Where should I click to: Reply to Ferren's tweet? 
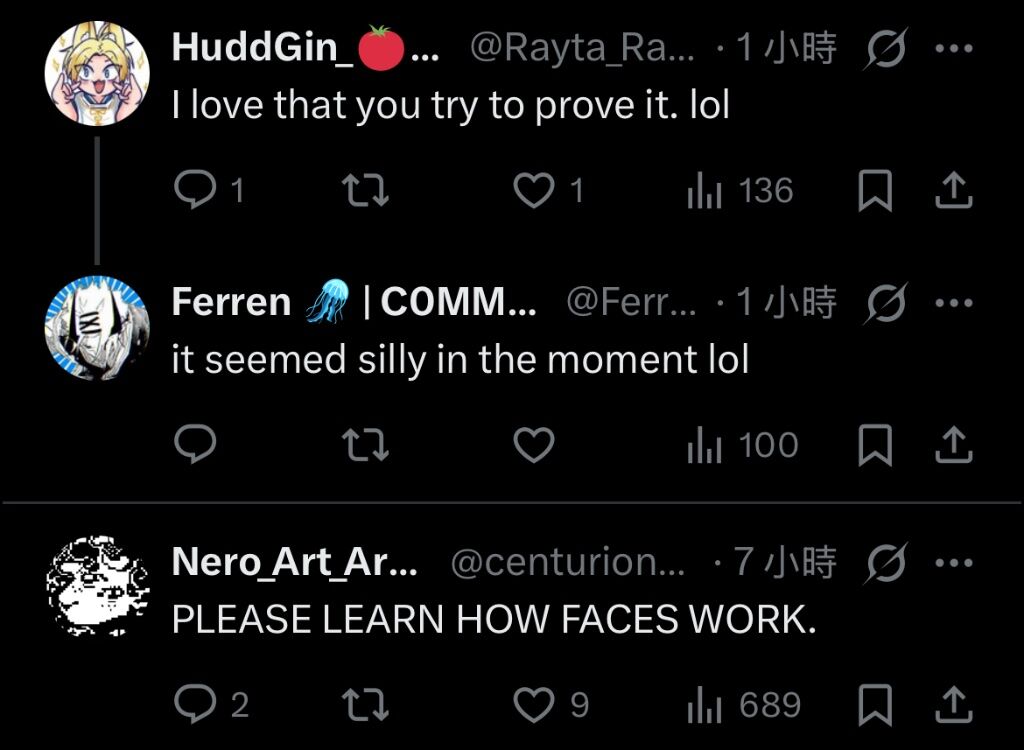click(192, 445)
